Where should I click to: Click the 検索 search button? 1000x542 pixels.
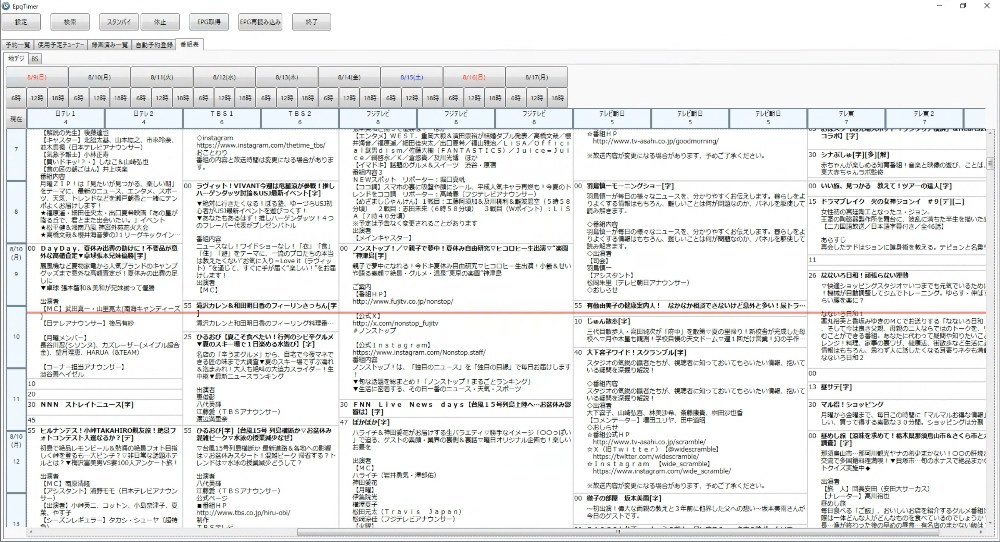[70, 22]
